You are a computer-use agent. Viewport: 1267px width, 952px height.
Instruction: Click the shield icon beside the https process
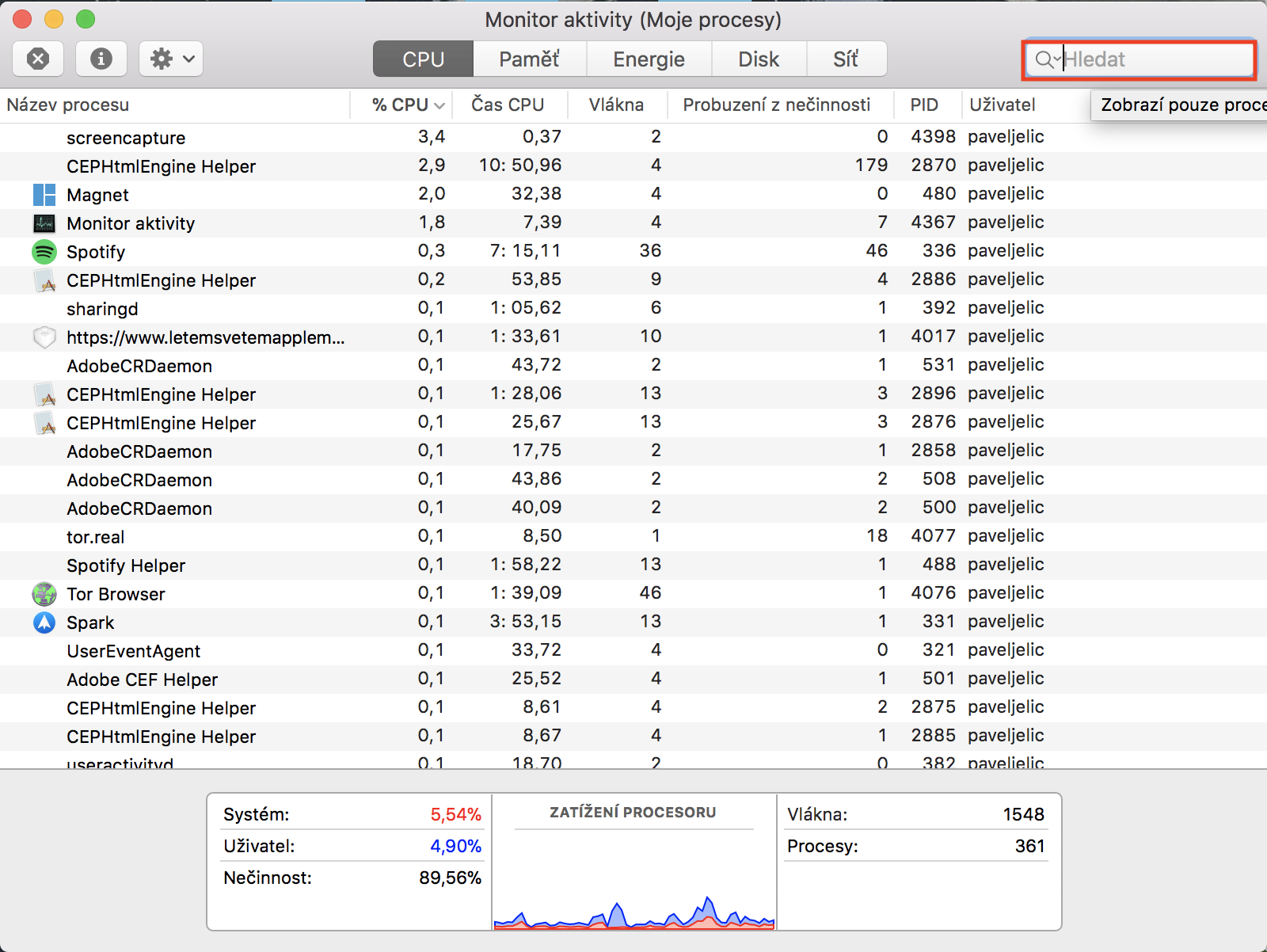pyautogui.click(x=44, y=337)
